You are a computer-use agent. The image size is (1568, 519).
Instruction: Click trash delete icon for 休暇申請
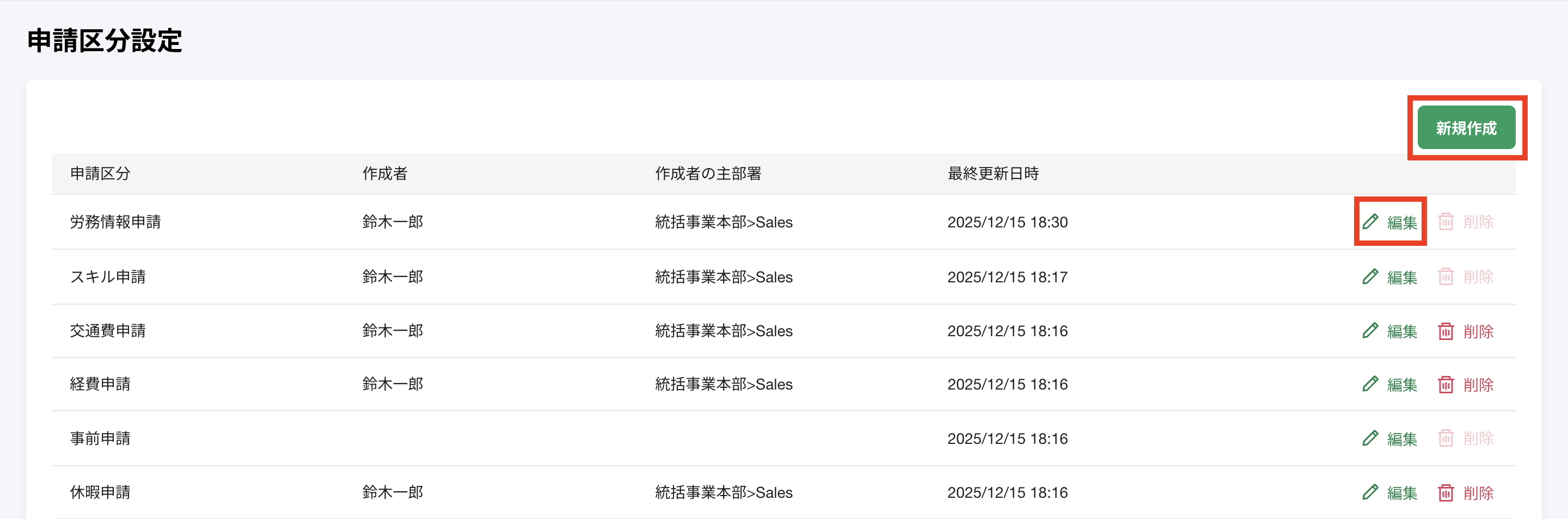1445,492
